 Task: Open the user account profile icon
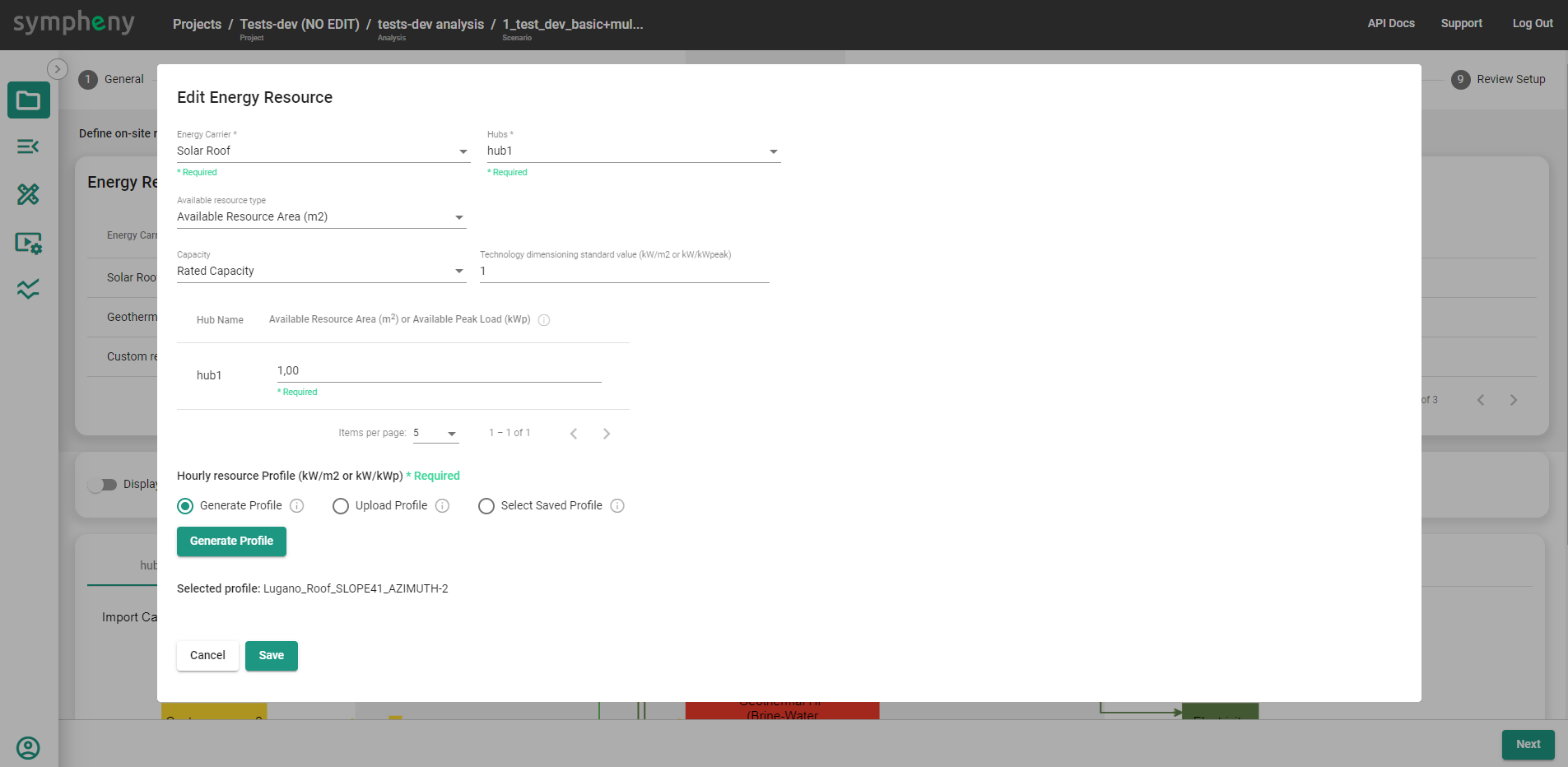(x=28, y=747)
